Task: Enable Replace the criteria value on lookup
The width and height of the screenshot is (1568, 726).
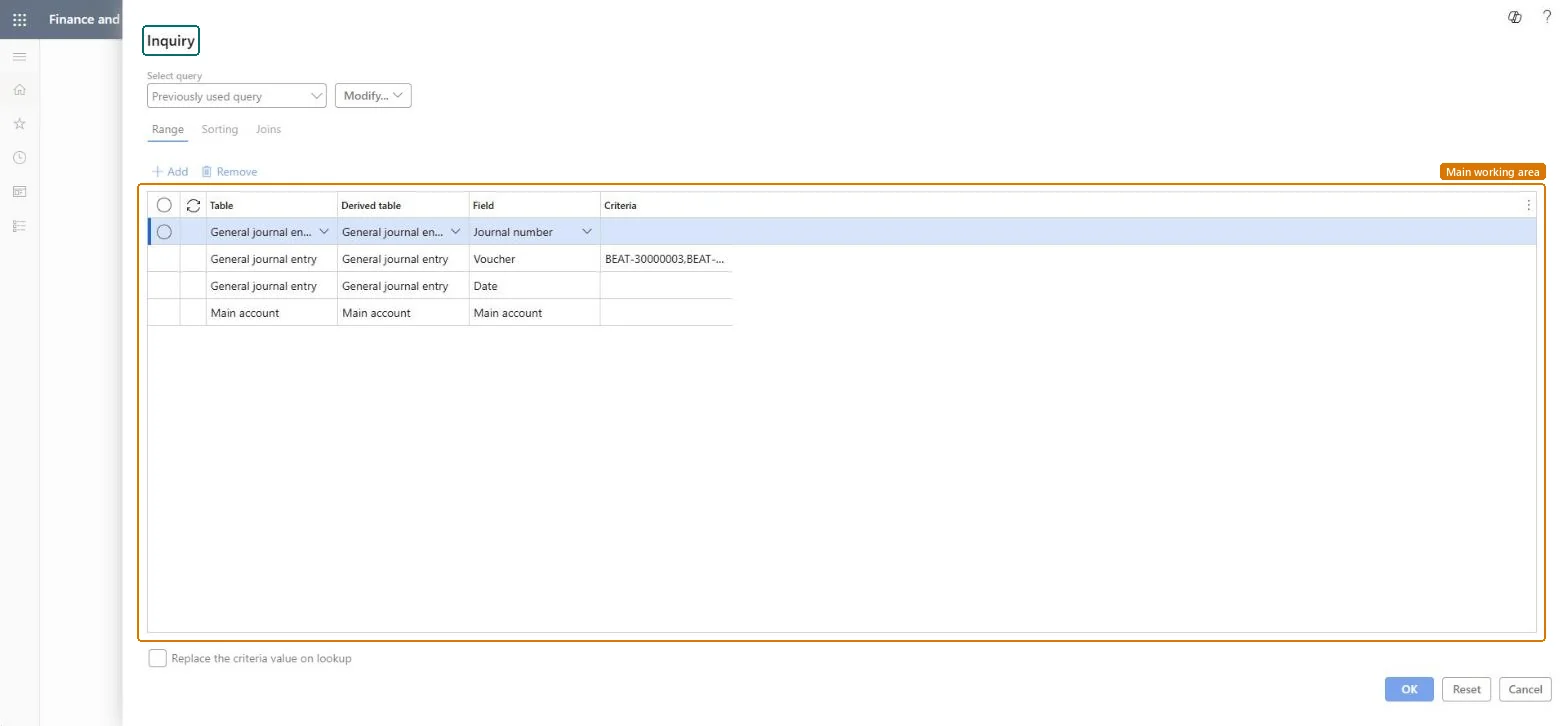Action: tap(157, 658)
